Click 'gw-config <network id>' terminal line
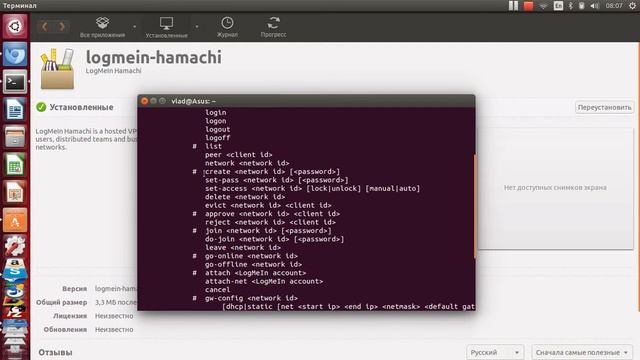640x360 pixels. point(251,298)
